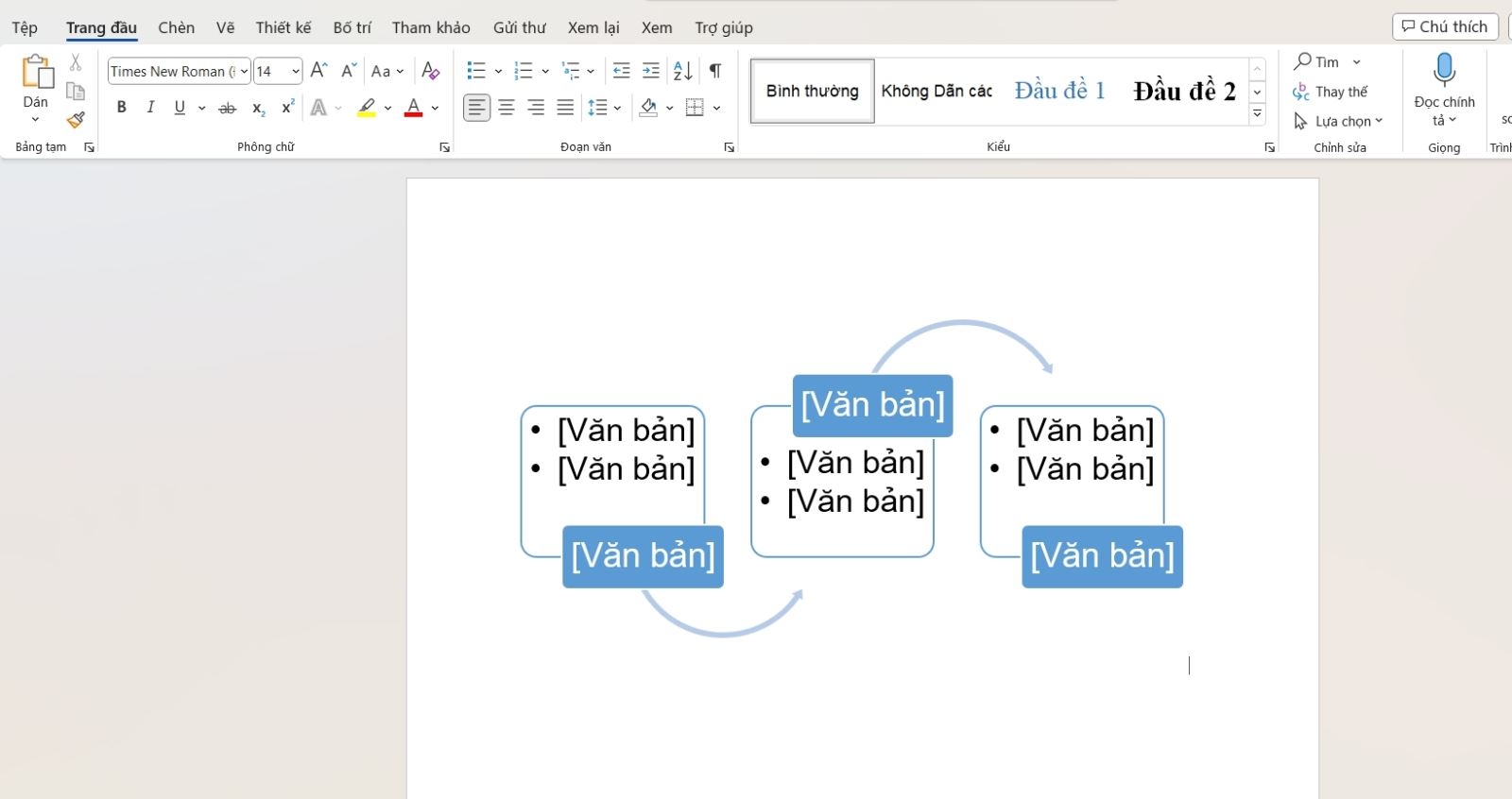Open the Times New Roman font name dropdown
This screenshot has height=799, width=1512.
pos(244,72)
